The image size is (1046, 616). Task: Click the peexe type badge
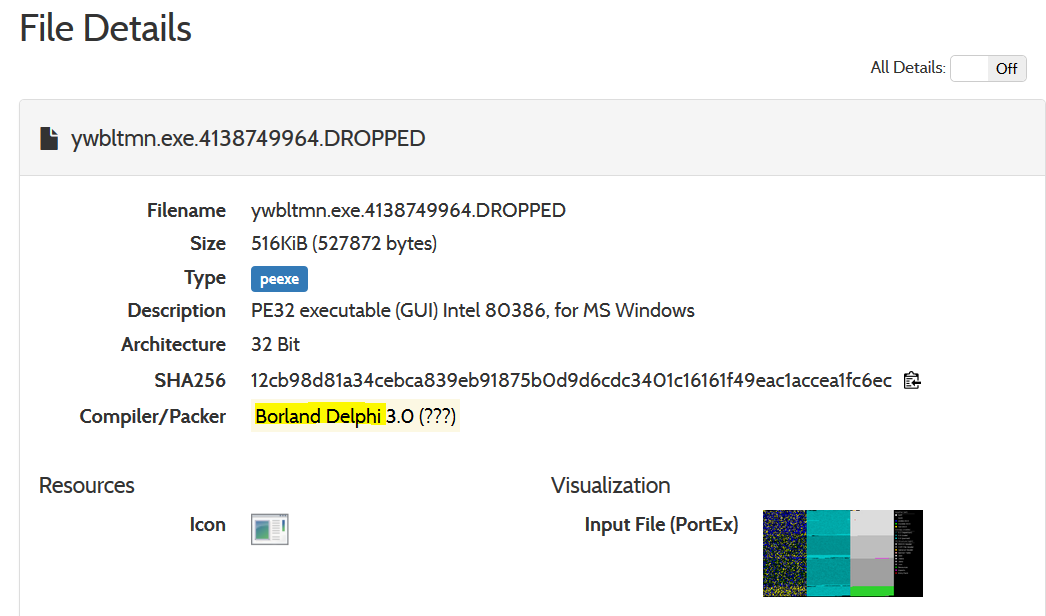click(279, 279)
